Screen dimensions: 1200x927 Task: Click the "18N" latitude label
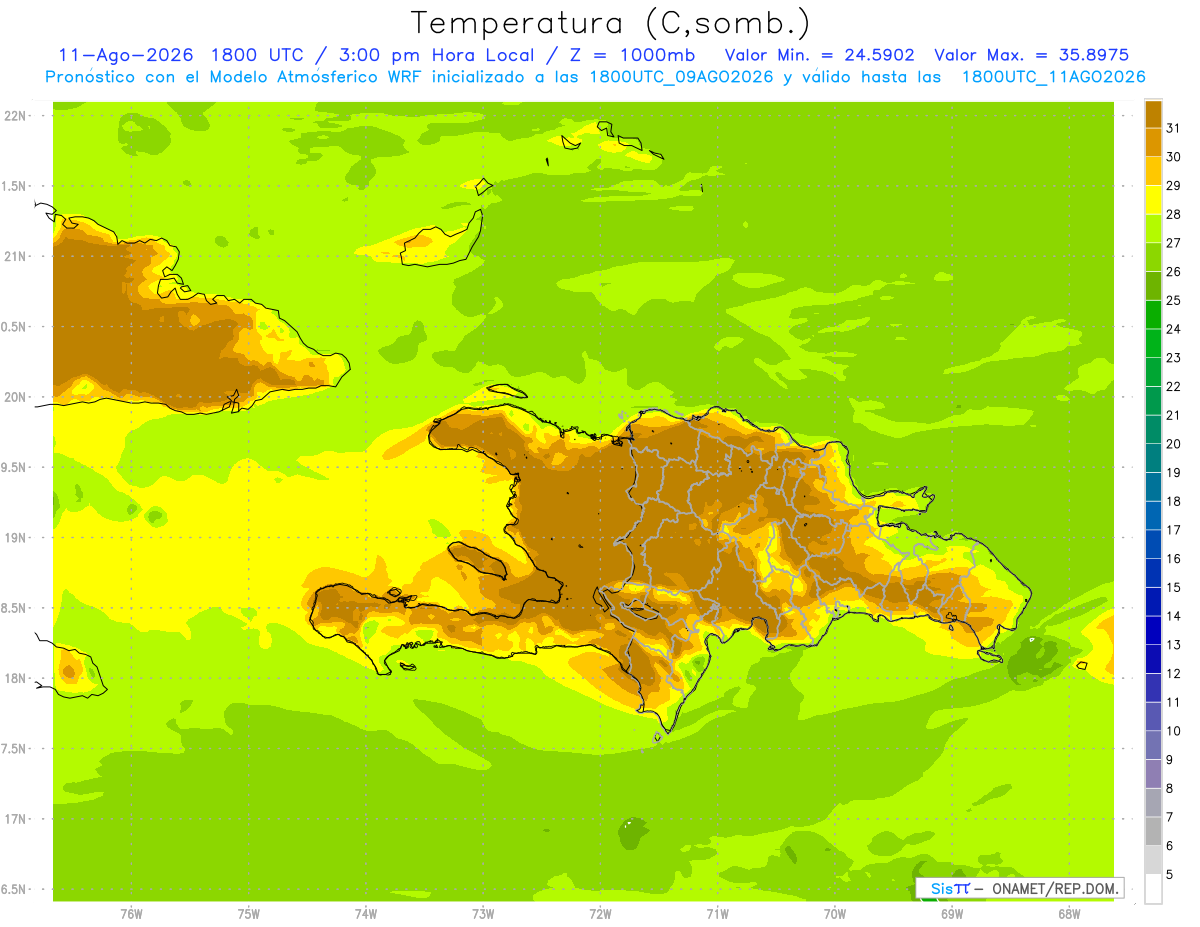[x=16, y=678]
